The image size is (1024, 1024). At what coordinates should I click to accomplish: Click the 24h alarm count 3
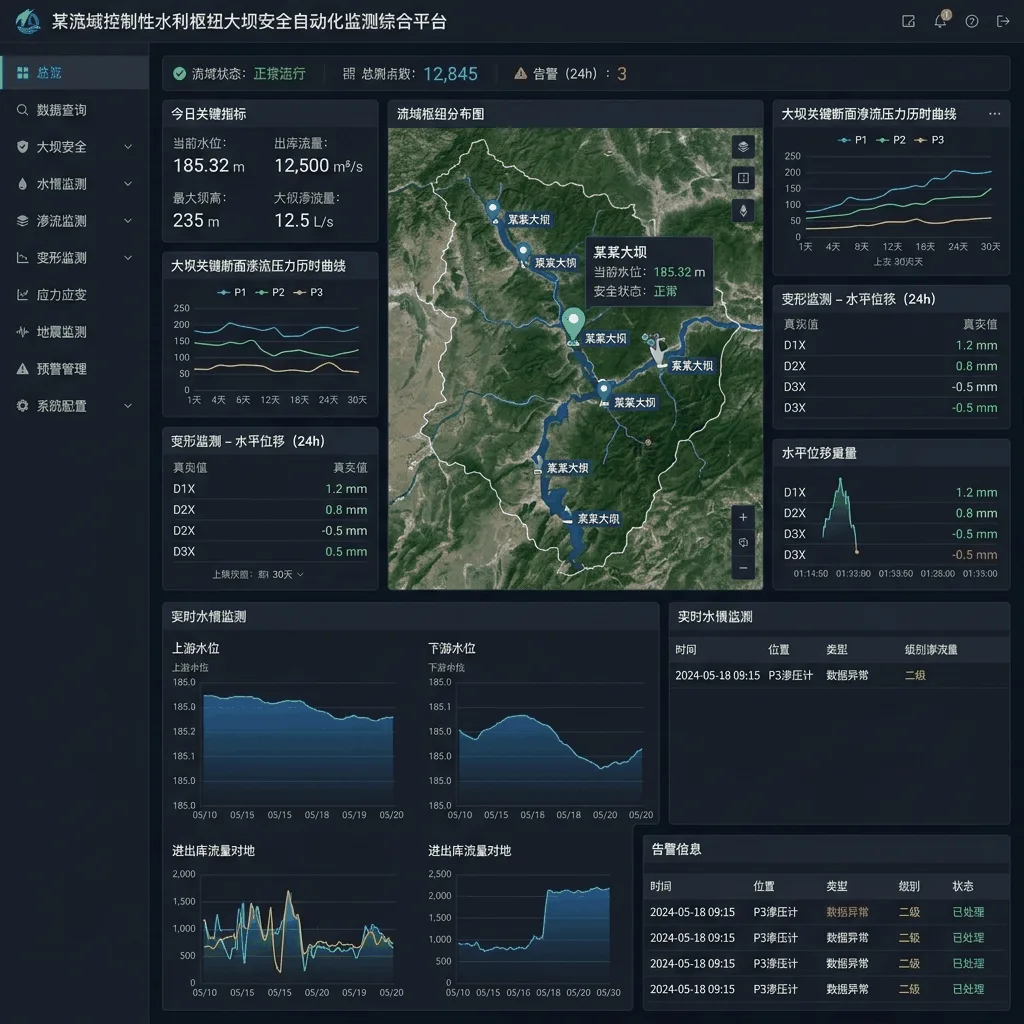[622, 74]
